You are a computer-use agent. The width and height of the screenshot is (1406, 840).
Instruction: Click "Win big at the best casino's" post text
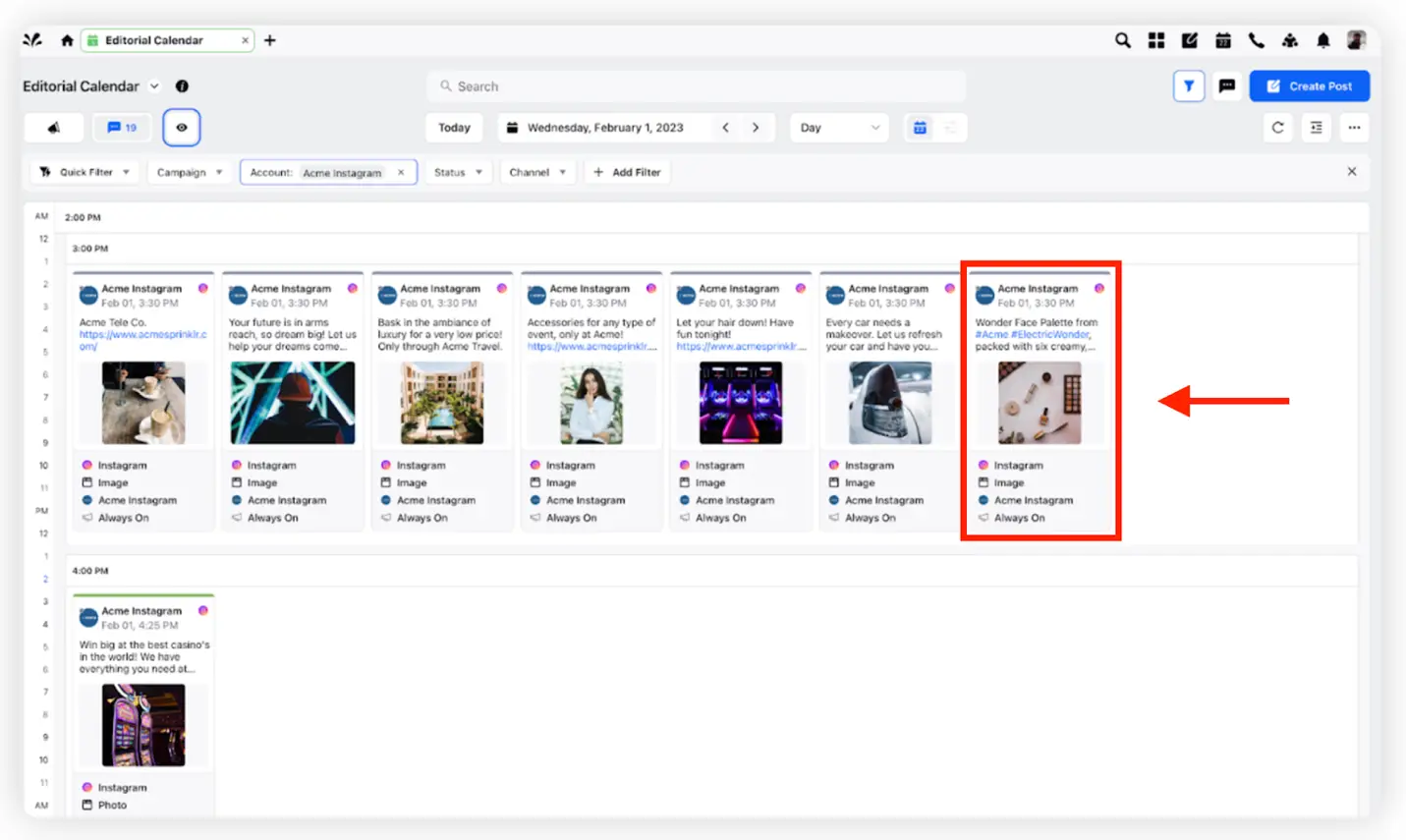click(x=144, y=656)
